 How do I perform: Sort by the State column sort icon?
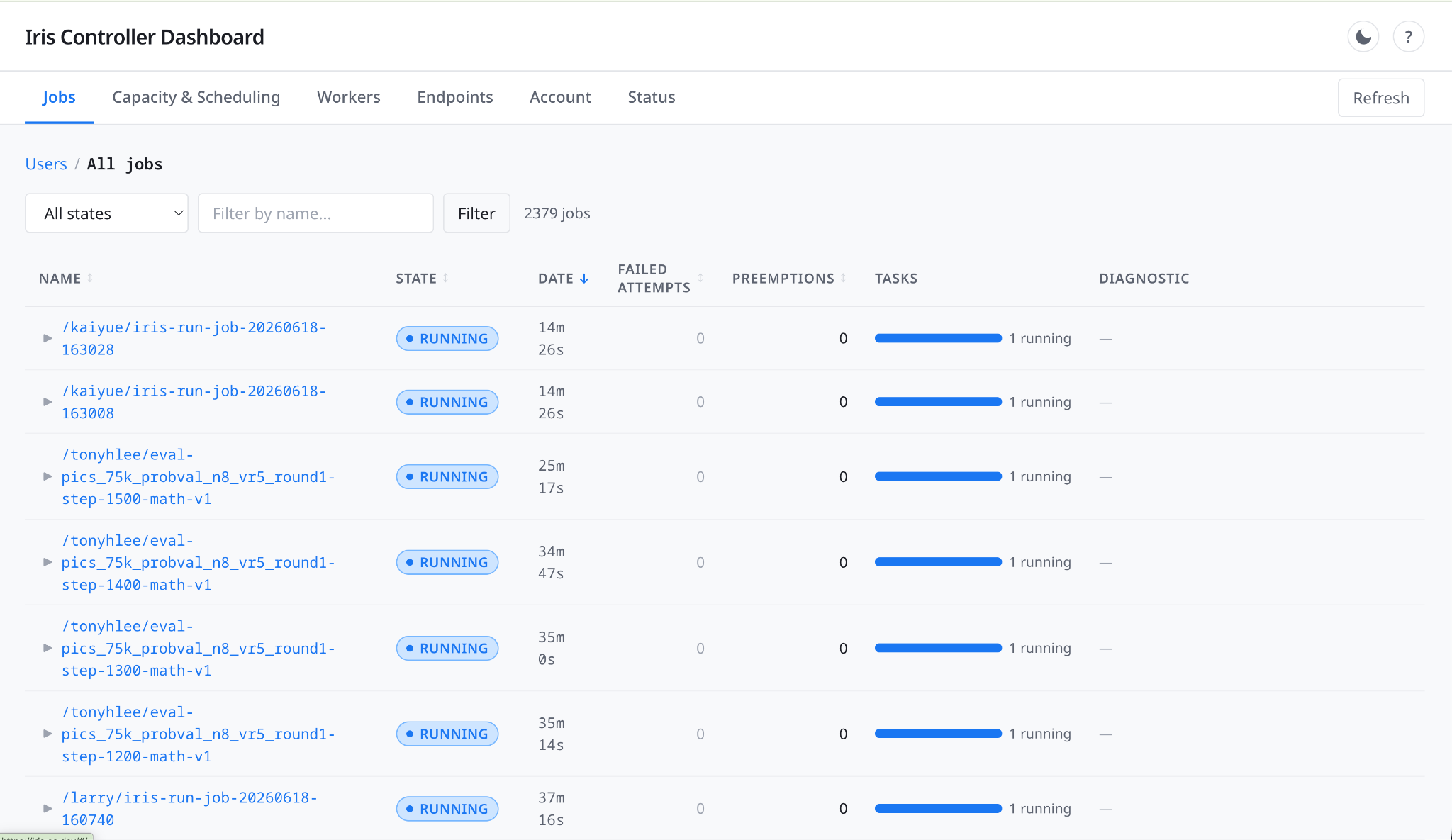coord(445,278)
